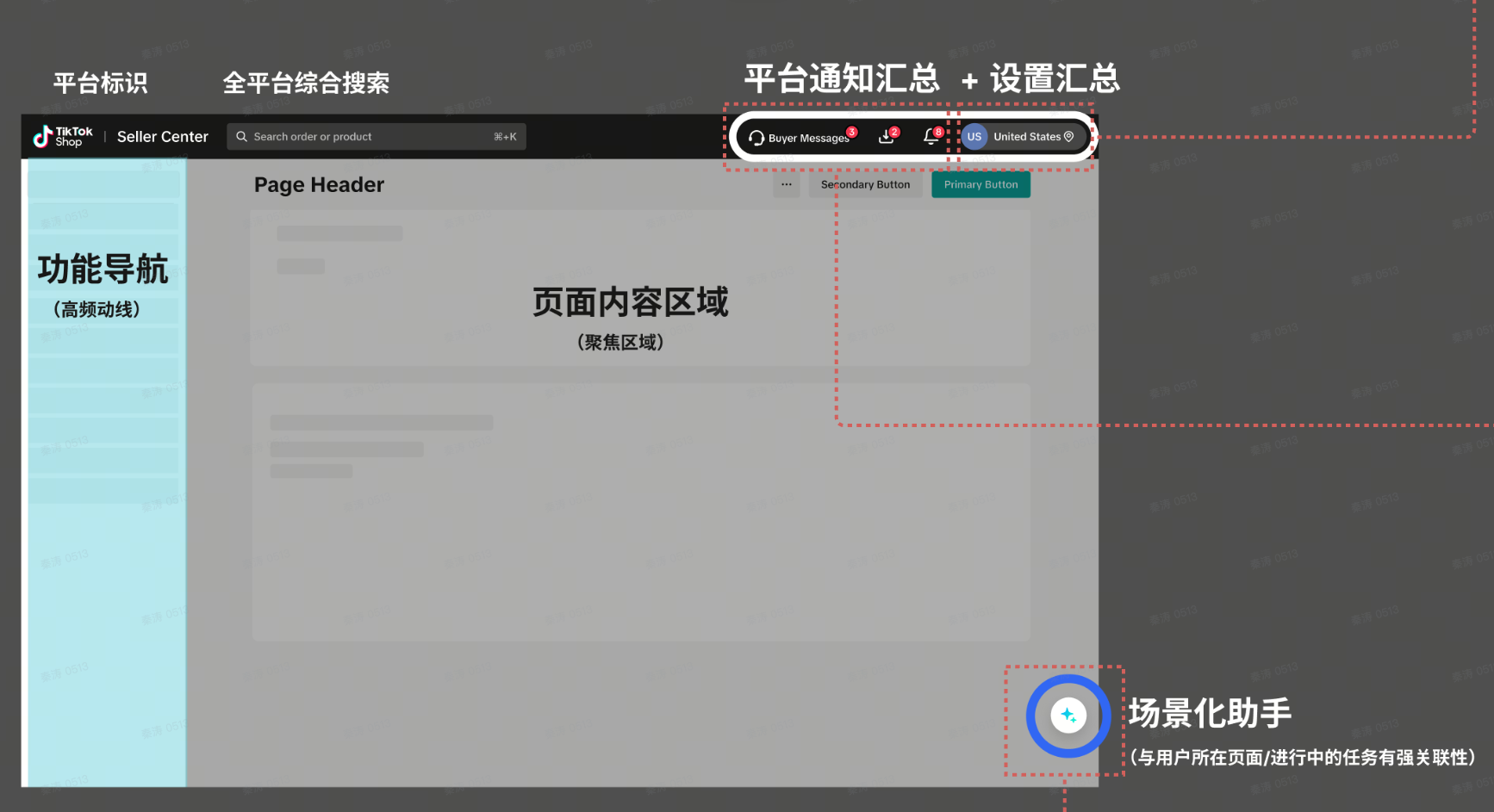Open the notification bell
This screenshot has height=812, width=1494.
[x=931, y=137]
